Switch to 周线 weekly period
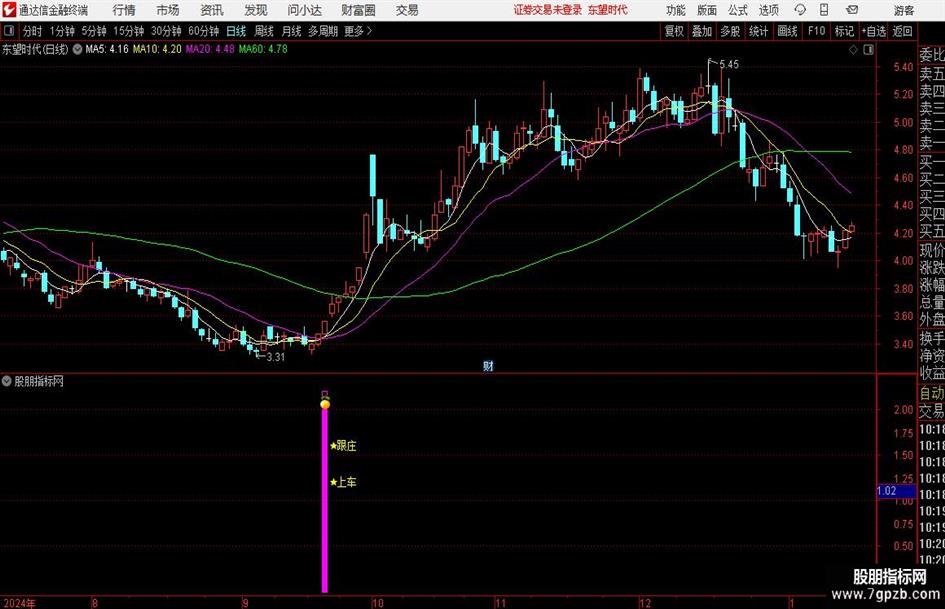Screen dimensions: 945x609 264,31
